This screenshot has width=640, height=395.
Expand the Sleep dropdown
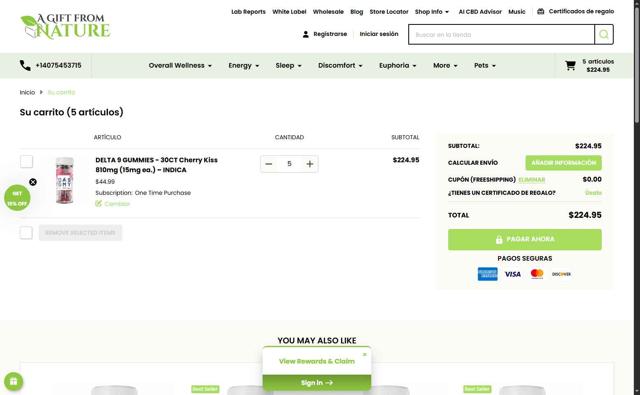click(288, 66)
